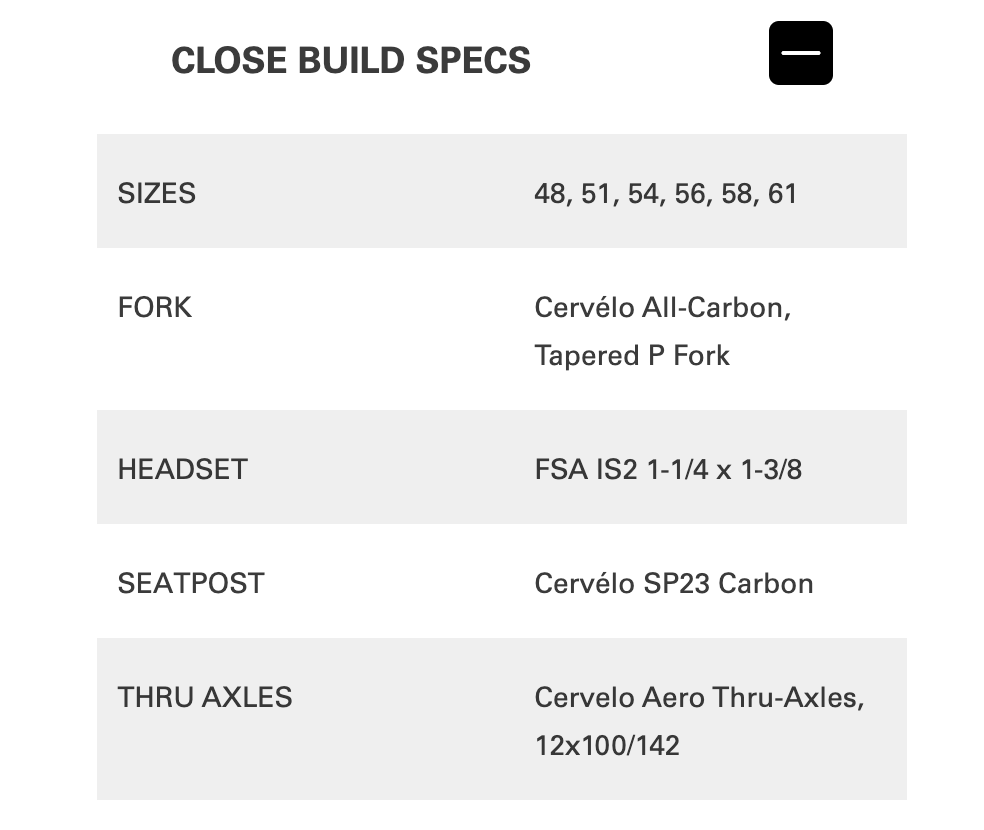Click size 48 in the sizes list
The height and width of the screenshot is (830, 984).
tap(550, 193)
